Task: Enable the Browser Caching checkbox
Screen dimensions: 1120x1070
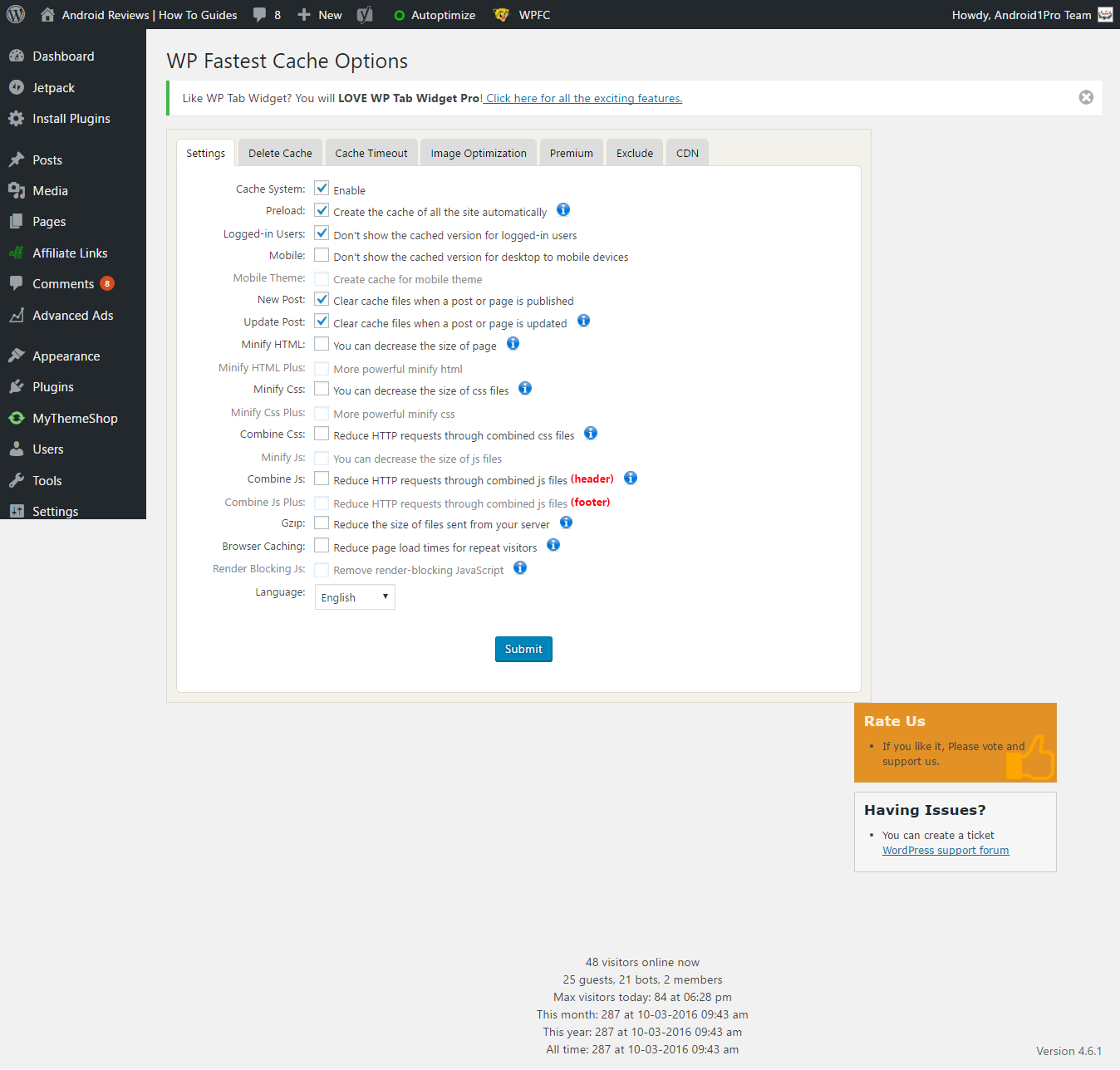Action: [x=322, y=546]
